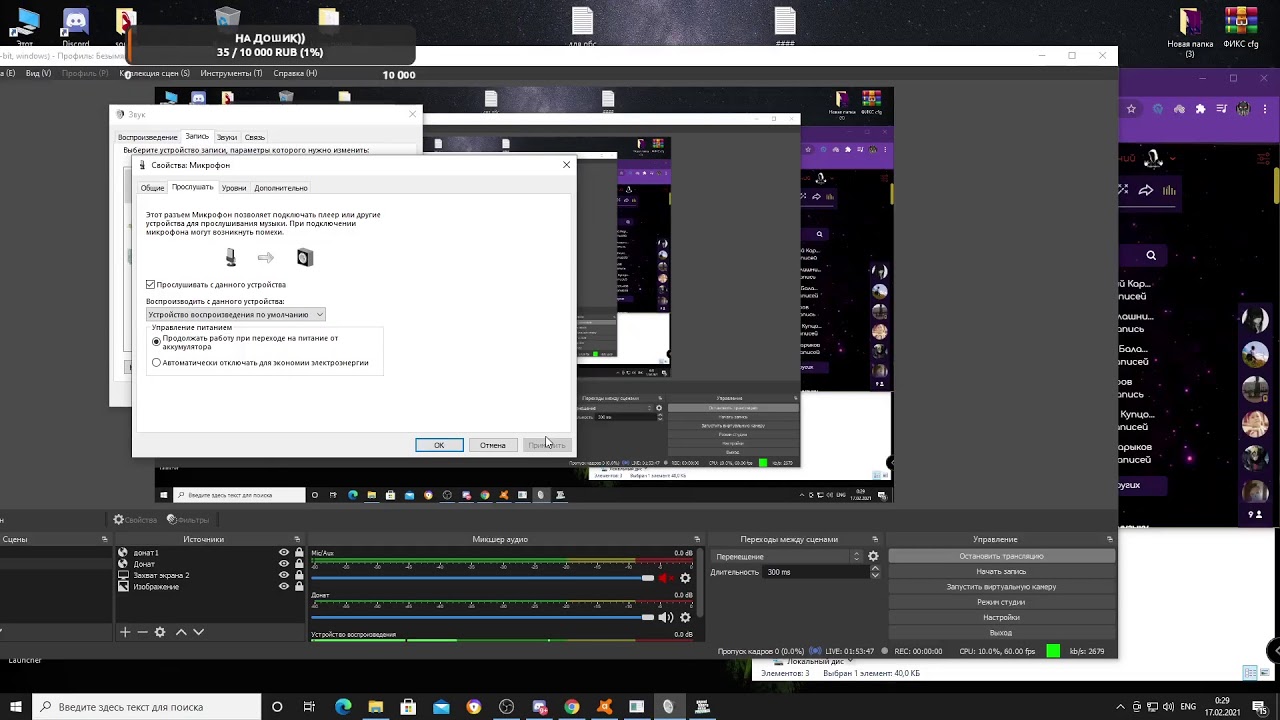Uncheck Прослушивать с данного устройства checkbox

pyautogui.click(x=150, y=285)
